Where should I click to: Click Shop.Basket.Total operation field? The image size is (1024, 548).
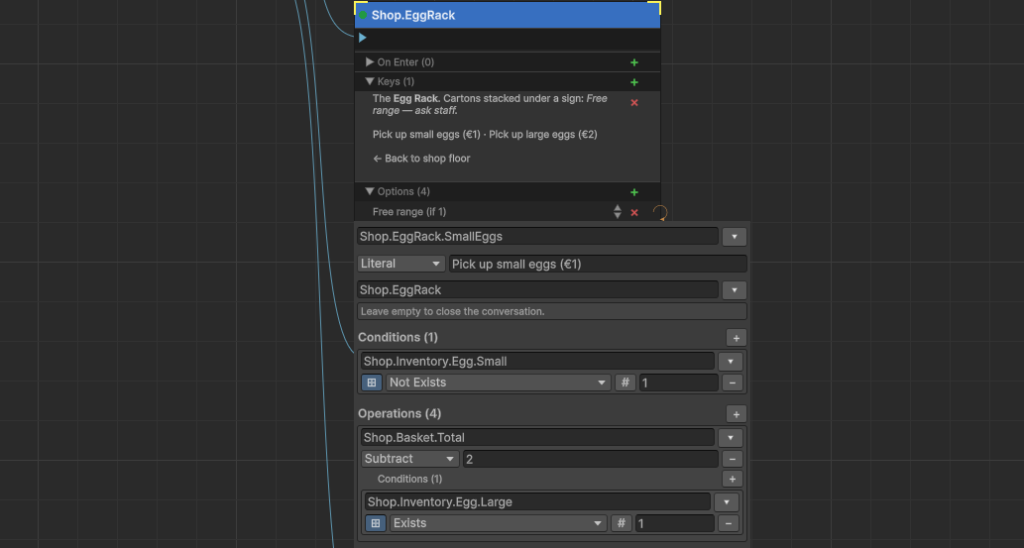(x=537, y=438)
